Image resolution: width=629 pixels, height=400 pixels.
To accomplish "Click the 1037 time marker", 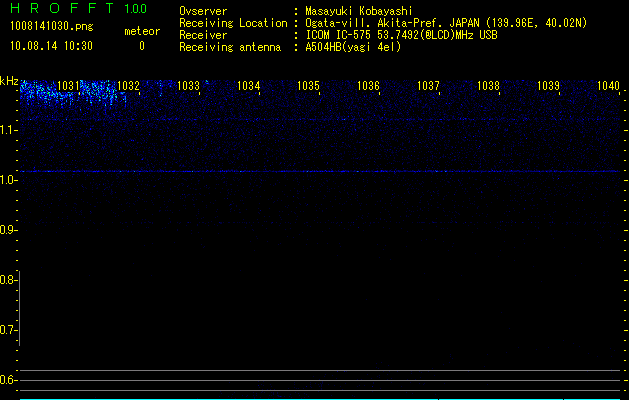I will click(428, 86).
